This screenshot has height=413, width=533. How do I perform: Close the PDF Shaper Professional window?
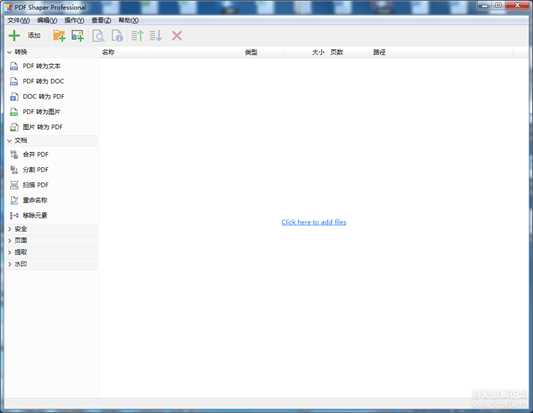click(518, 5)
